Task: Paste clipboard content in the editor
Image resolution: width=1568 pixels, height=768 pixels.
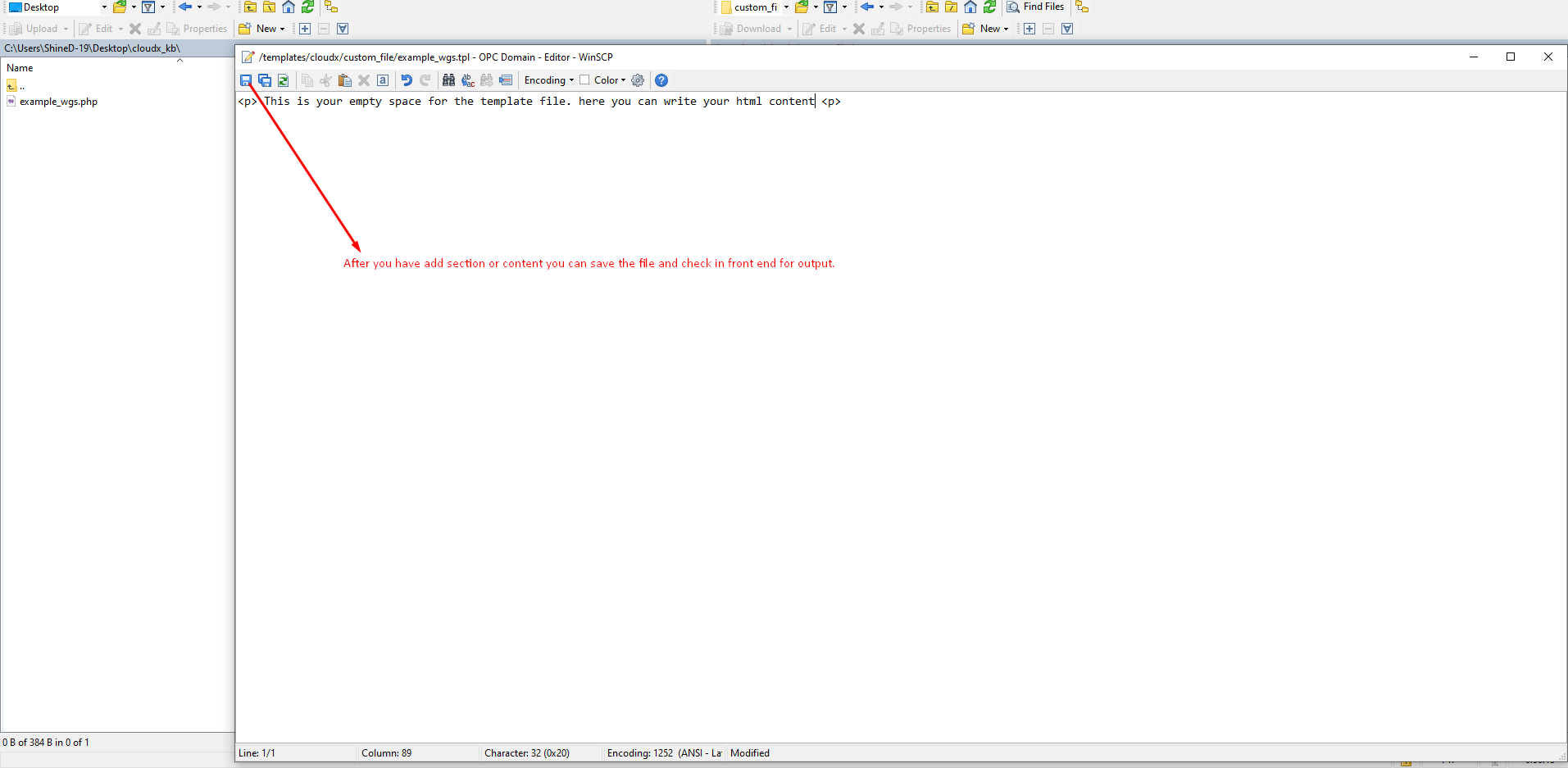Action: click(345, 80)
